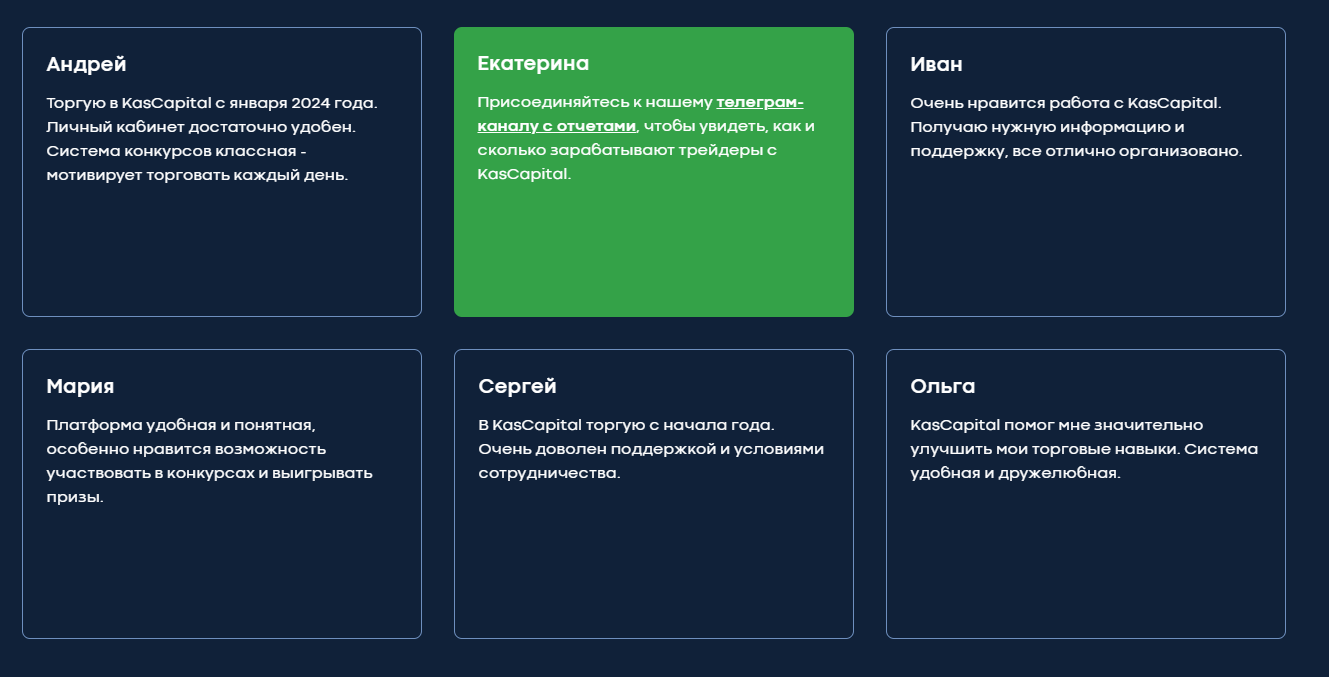Click the Сергей name heading
1329x677 pixels.
pyautogui.click(x=517, y=386)
